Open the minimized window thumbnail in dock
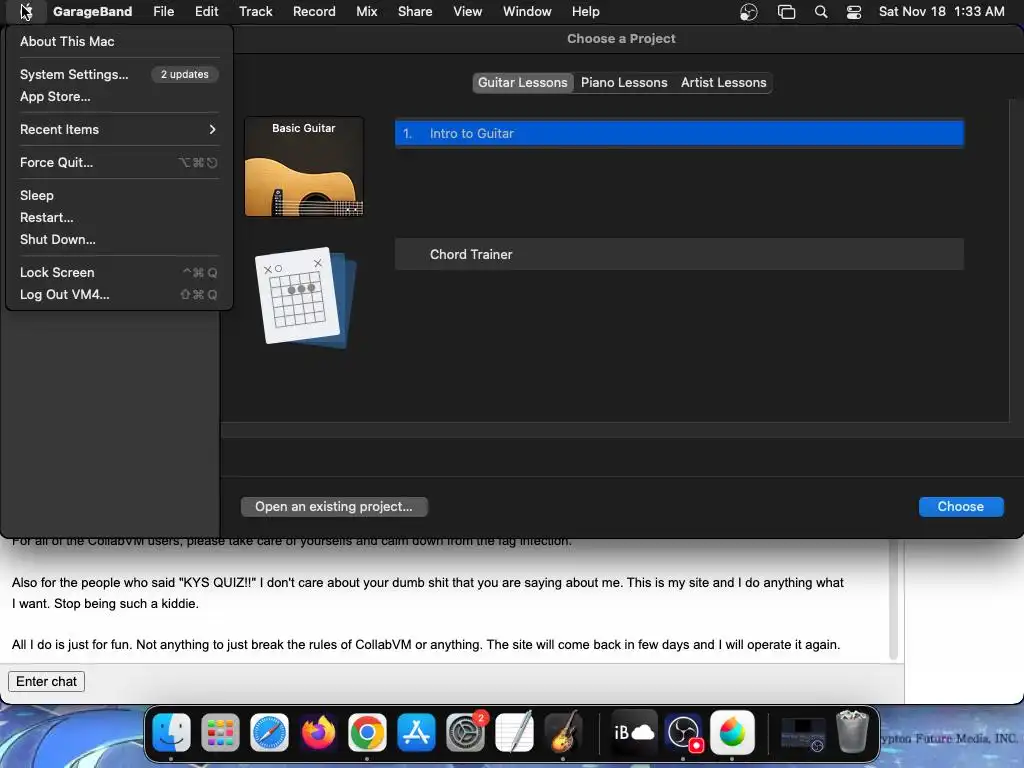 click(x=803, y=733)
